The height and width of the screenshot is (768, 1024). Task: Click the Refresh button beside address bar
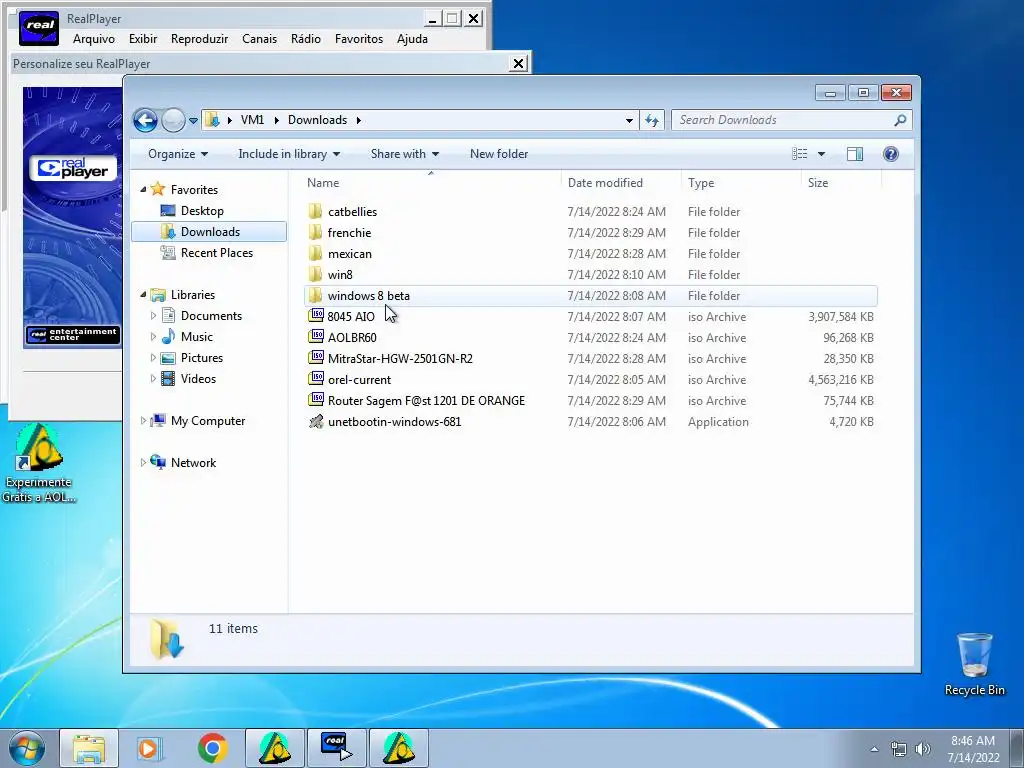point(652,120)
